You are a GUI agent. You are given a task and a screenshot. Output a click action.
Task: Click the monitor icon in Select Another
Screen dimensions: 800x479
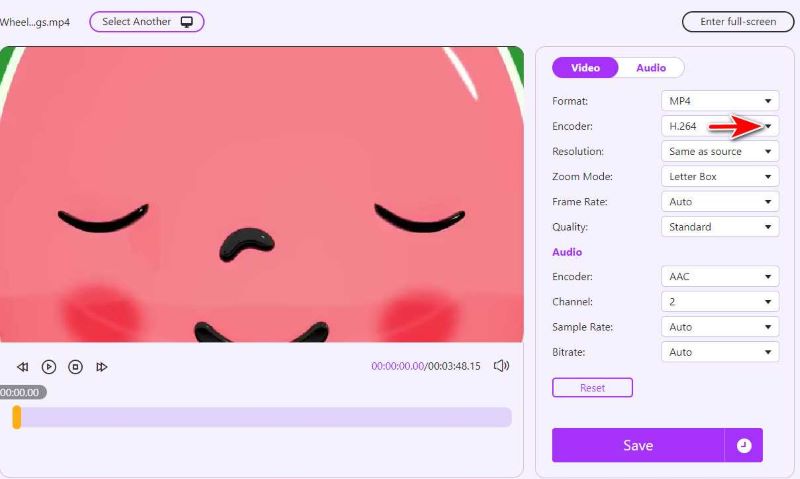click(x=187, y=22)
